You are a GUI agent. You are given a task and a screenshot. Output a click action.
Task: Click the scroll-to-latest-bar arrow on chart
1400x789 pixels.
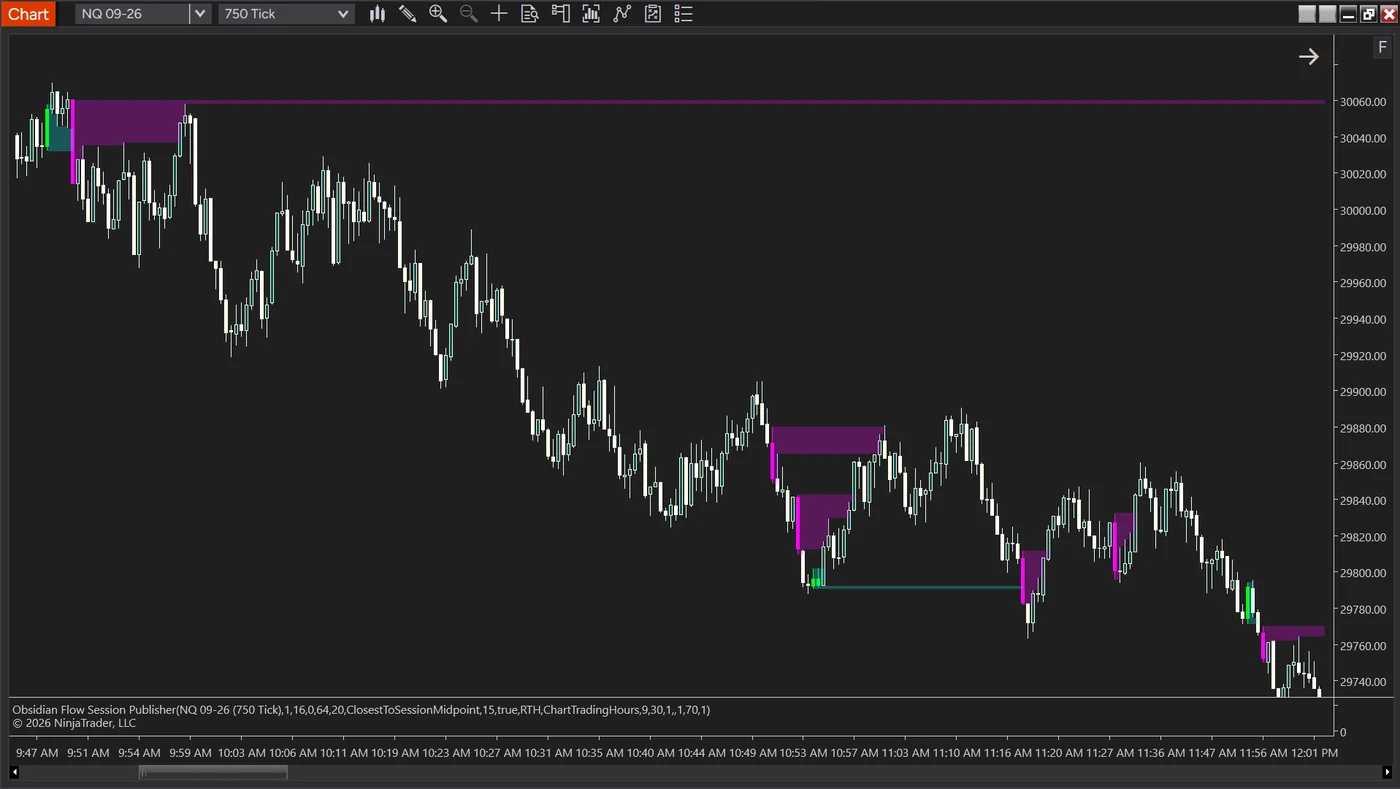click(1308, 57)
